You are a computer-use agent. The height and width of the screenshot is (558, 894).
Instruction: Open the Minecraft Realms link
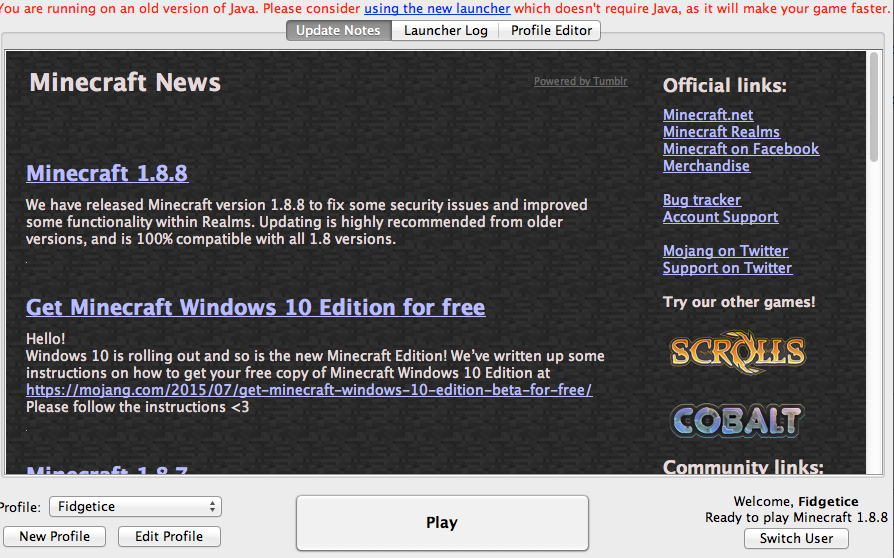(x=721, y=132)
